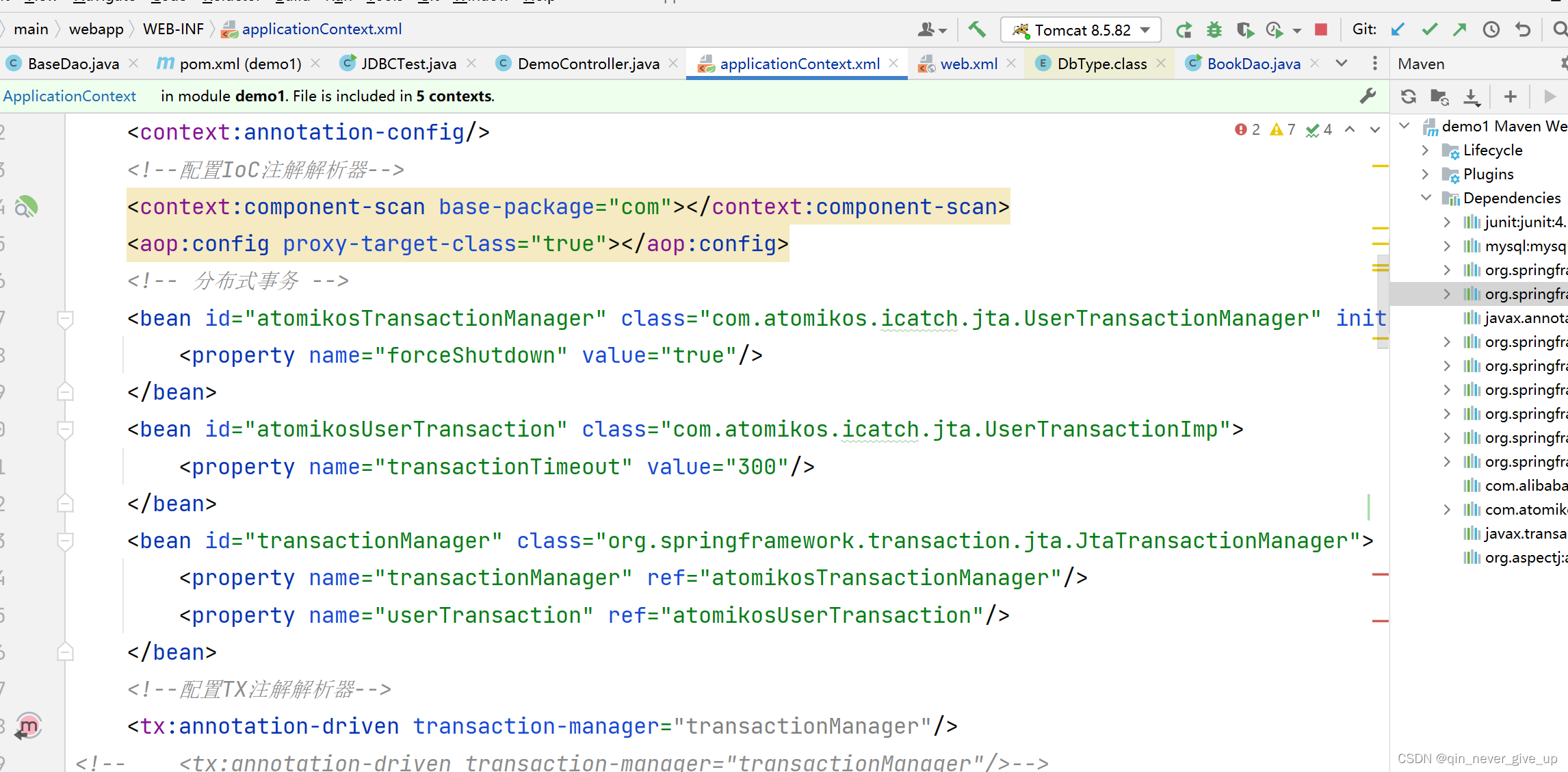Click WEB-INF breadcrumb
The height and width of the screenshot is (772, 1568).
pos(173,29)
